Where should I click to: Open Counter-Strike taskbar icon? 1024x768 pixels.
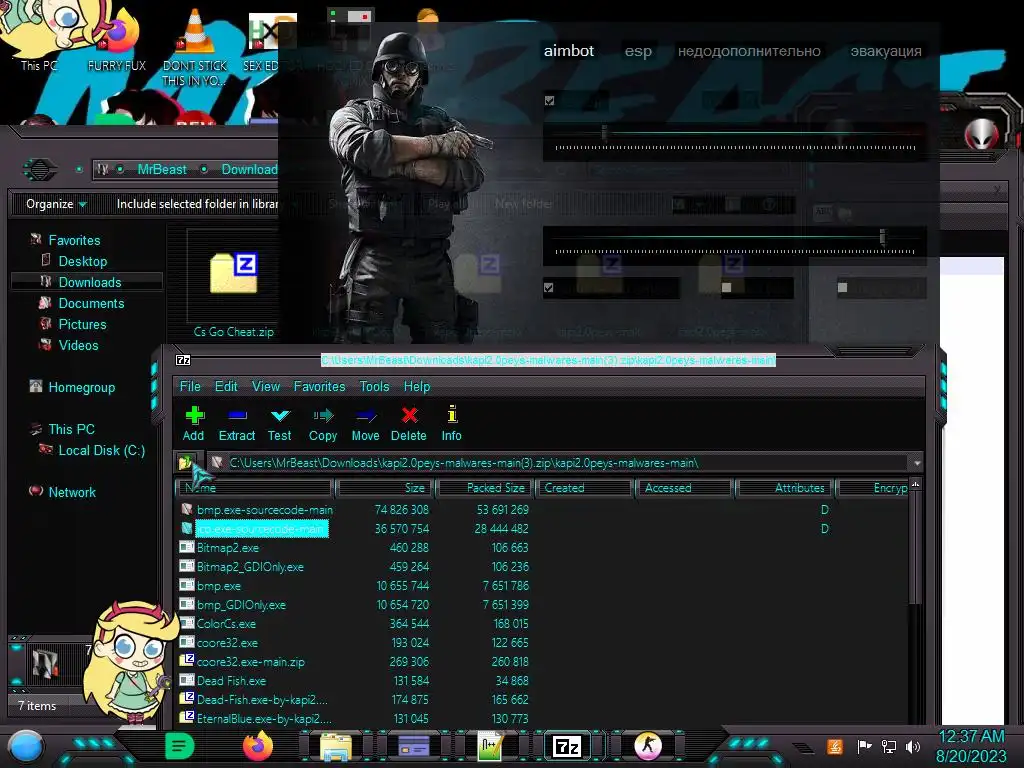647,746
